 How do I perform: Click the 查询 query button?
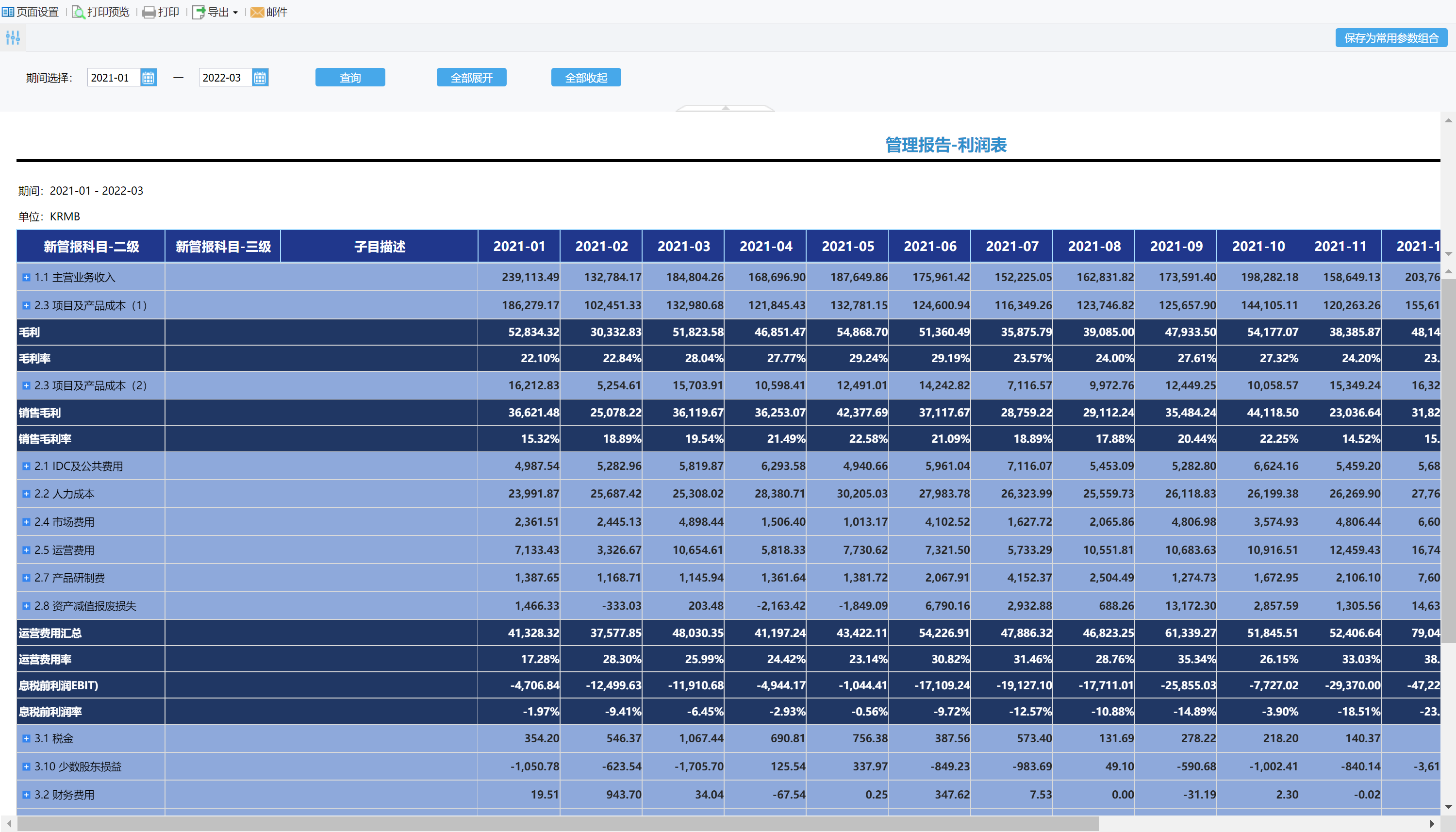coord(350,78)
